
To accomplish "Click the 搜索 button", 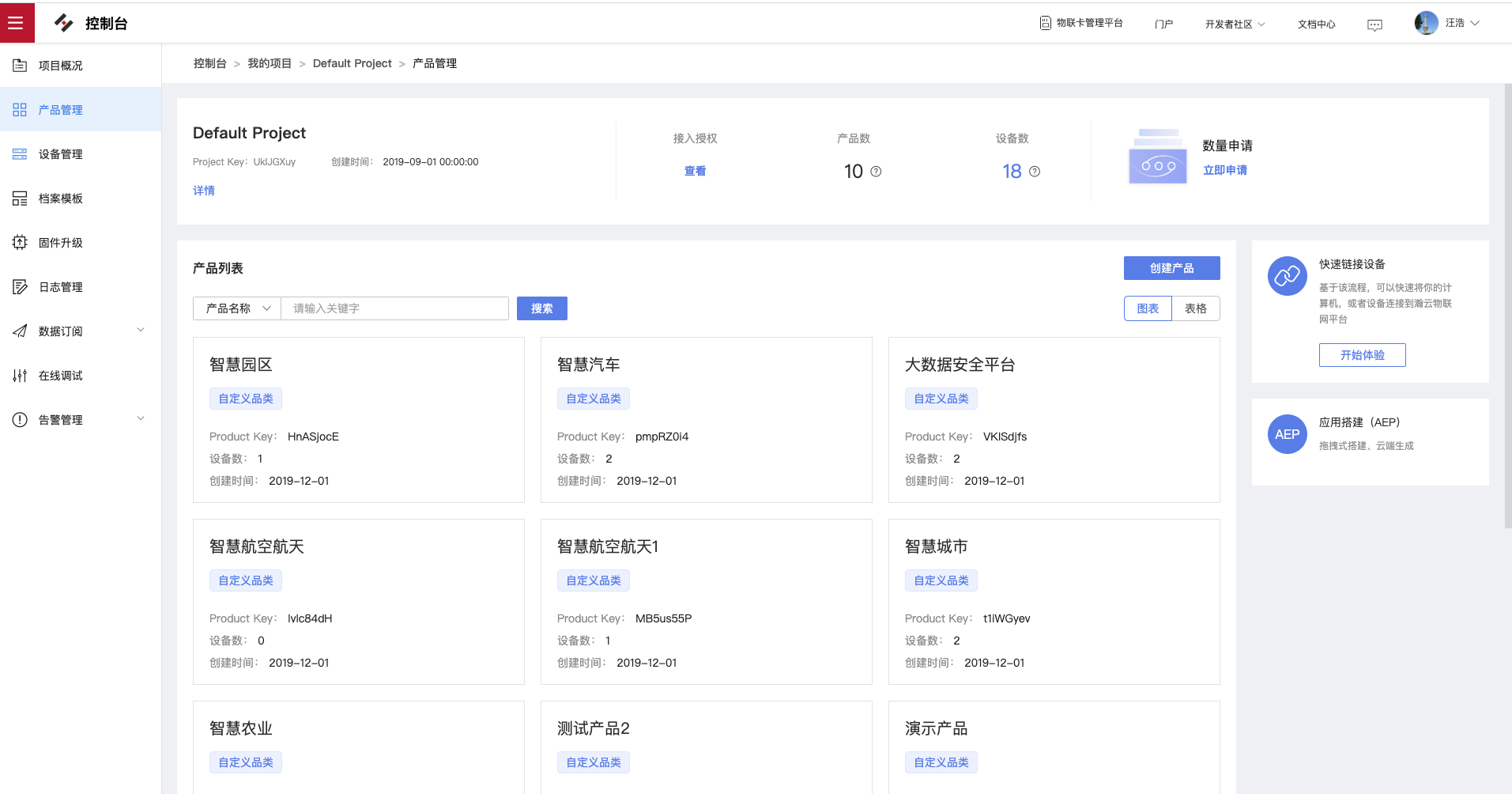I will click(542, 308).
